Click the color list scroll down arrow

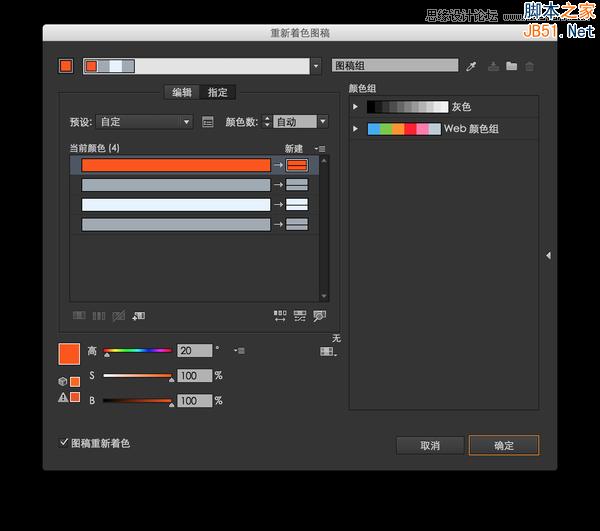[x=324, y=296]
